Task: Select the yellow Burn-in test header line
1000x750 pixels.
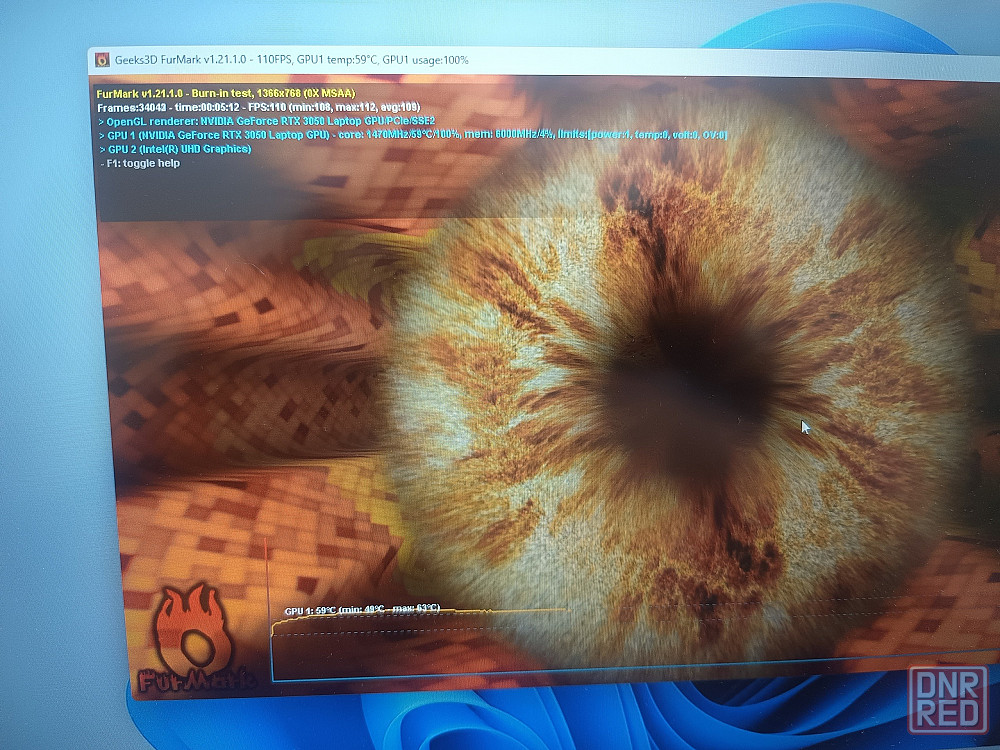Action: [226, 94]
